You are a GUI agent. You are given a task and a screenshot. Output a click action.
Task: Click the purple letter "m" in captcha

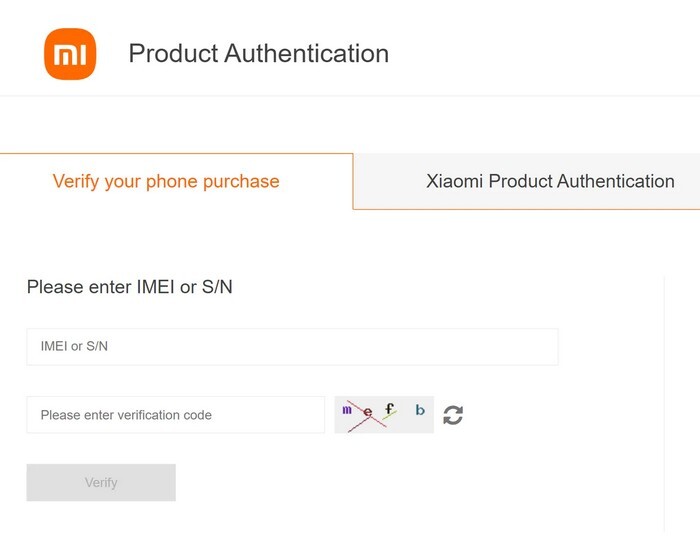[x=347, y=409]
